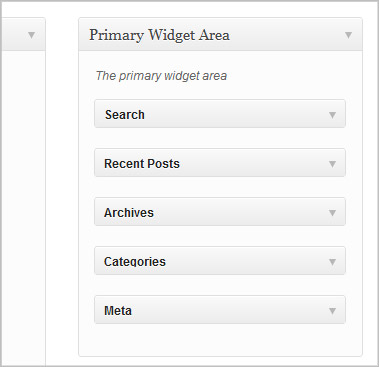This screenshot has height=367, width=379.
Task: Click the gap between the Recent Posts and Archives widgets
Action: click(x=220, y=187)
